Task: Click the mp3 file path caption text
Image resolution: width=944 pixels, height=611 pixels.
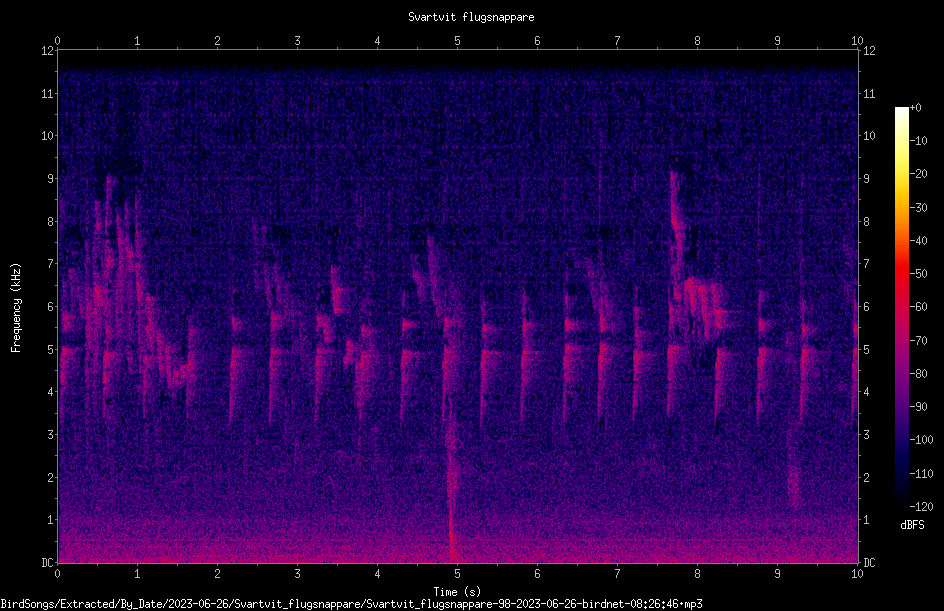Action: coord(351,604)
